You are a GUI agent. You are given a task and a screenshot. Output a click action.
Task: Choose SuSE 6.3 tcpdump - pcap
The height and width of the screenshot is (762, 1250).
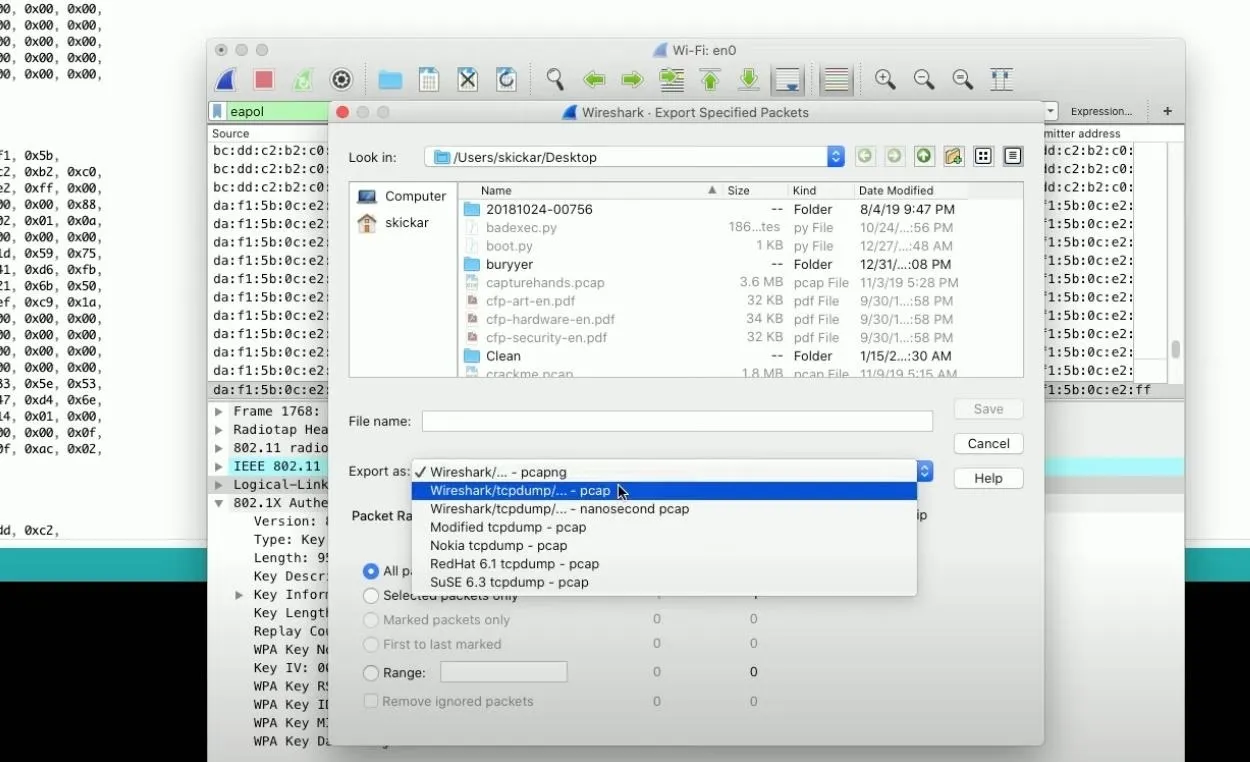click(x=664, y=582)
